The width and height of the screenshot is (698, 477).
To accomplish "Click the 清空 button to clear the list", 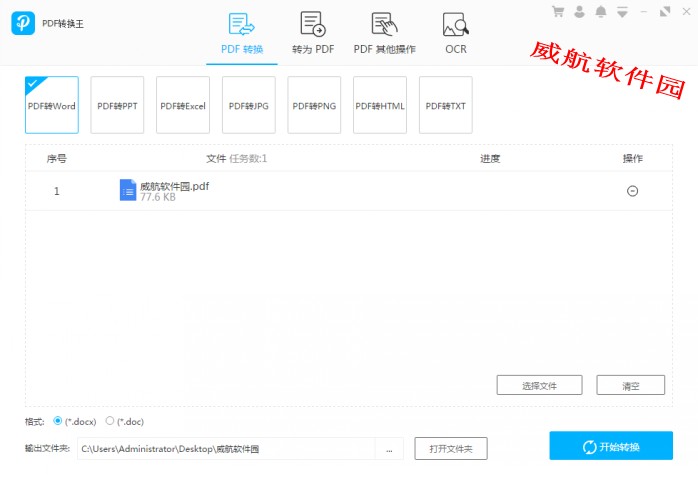I will coord(630,385).
